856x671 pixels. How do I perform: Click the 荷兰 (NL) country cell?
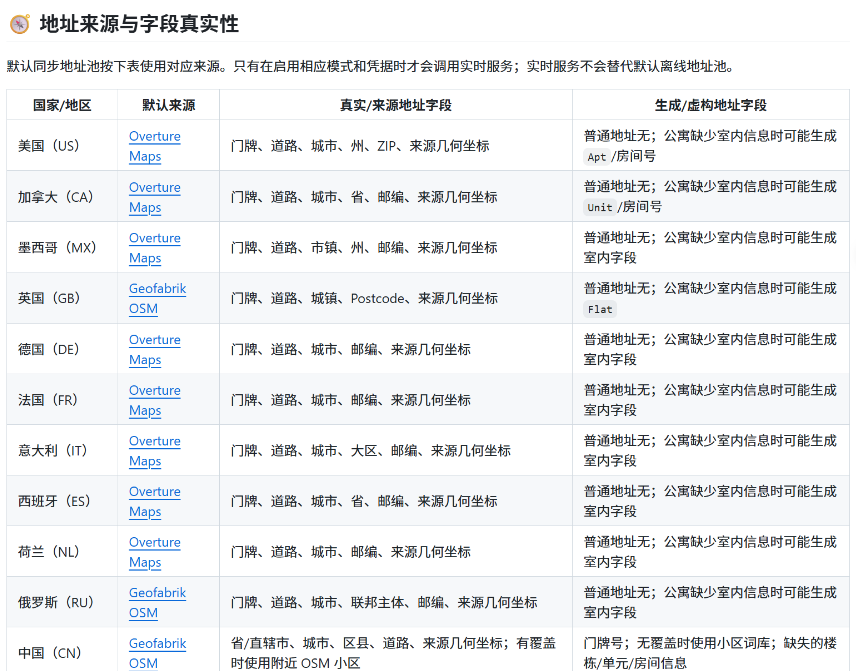click(x=62, y=551)
